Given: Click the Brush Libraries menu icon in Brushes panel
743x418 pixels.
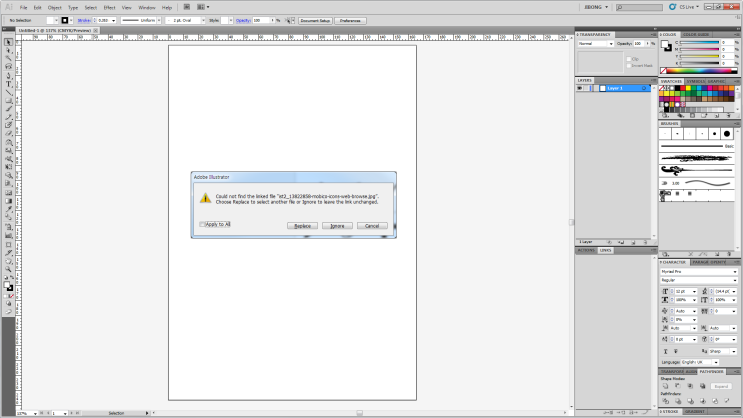Looking at the screenshot, I should [x=665, y=254].
